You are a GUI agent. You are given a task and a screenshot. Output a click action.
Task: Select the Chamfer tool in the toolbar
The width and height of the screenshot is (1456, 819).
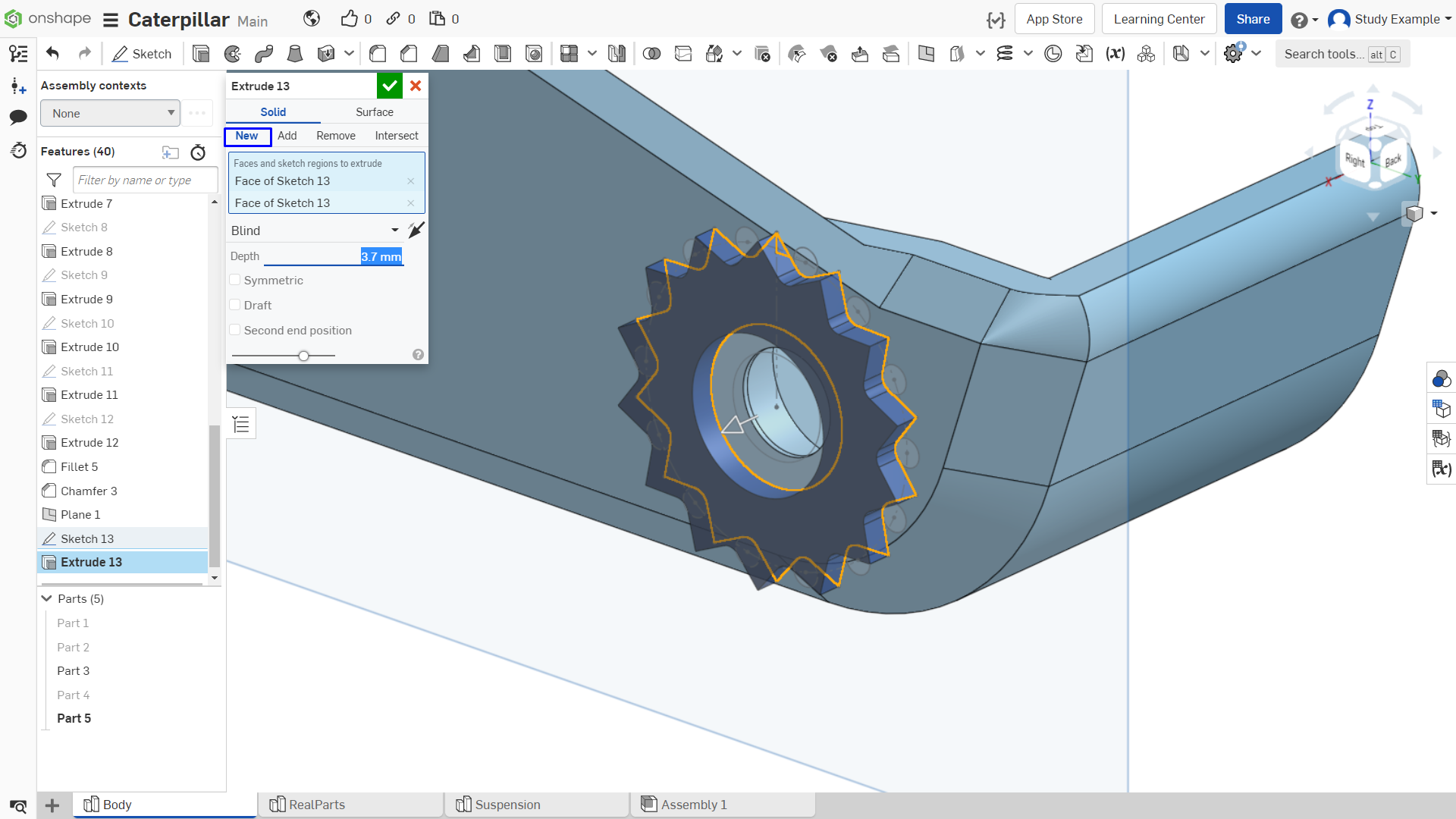[409, 54]
